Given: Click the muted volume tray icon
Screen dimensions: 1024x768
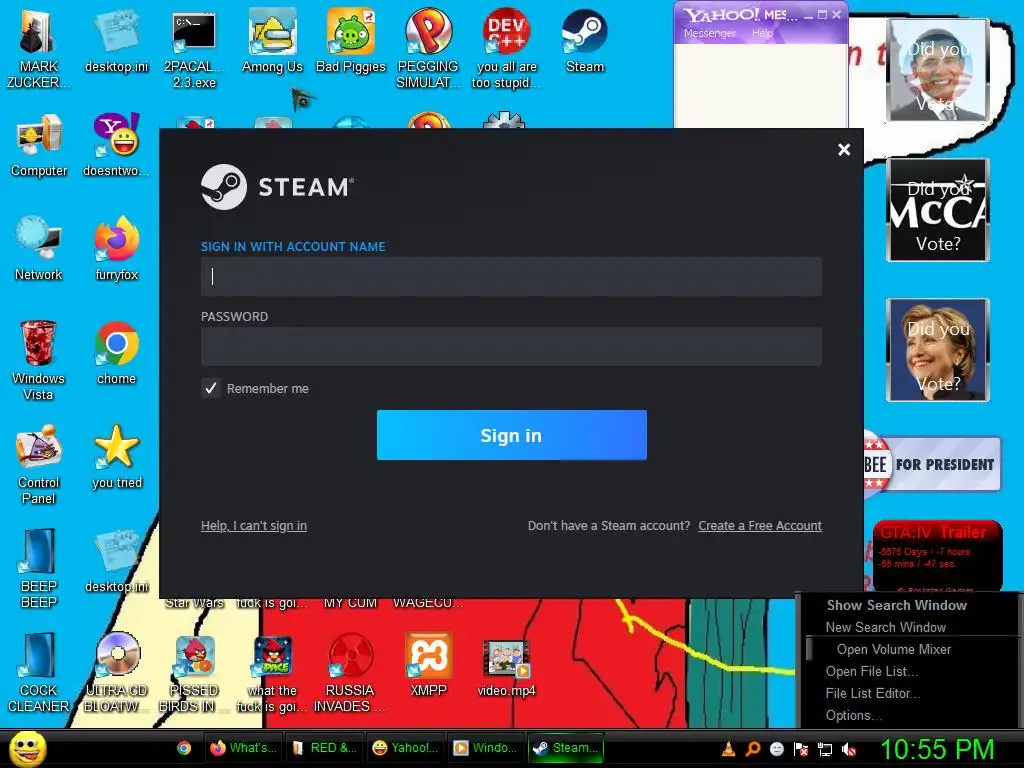Looking at the screenshot, I should click(849, 749).
